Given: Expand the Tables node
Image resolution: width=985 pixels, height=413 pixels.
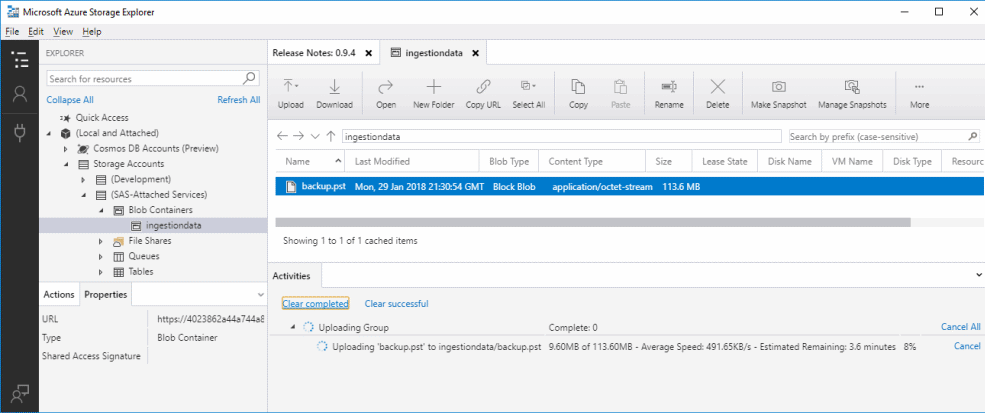Looking at the screenshot, I should [x=101, y=272].
